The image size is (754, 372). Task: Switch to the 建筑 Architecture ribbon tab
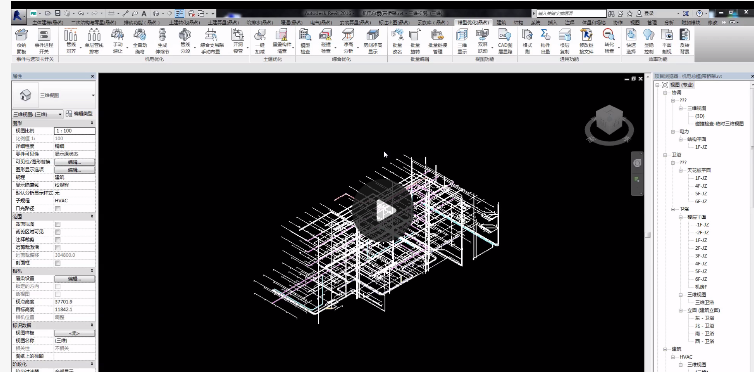(501, 22)
